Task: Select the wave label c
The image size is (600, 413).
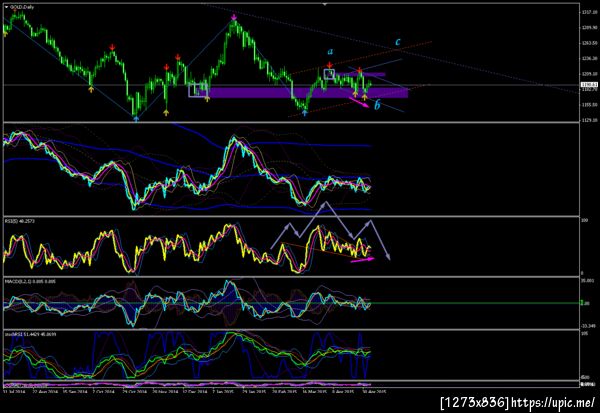Action: (x=398, y=42)
